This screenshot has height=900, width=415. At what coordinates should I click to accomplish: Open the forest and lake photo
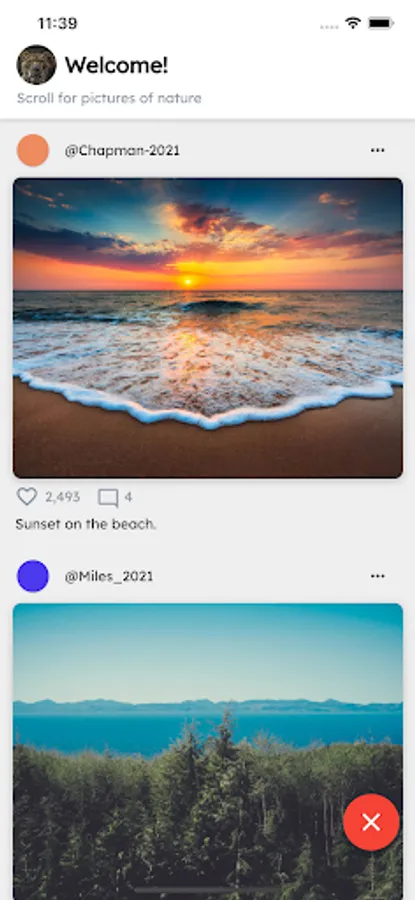[x=208, y=752]
